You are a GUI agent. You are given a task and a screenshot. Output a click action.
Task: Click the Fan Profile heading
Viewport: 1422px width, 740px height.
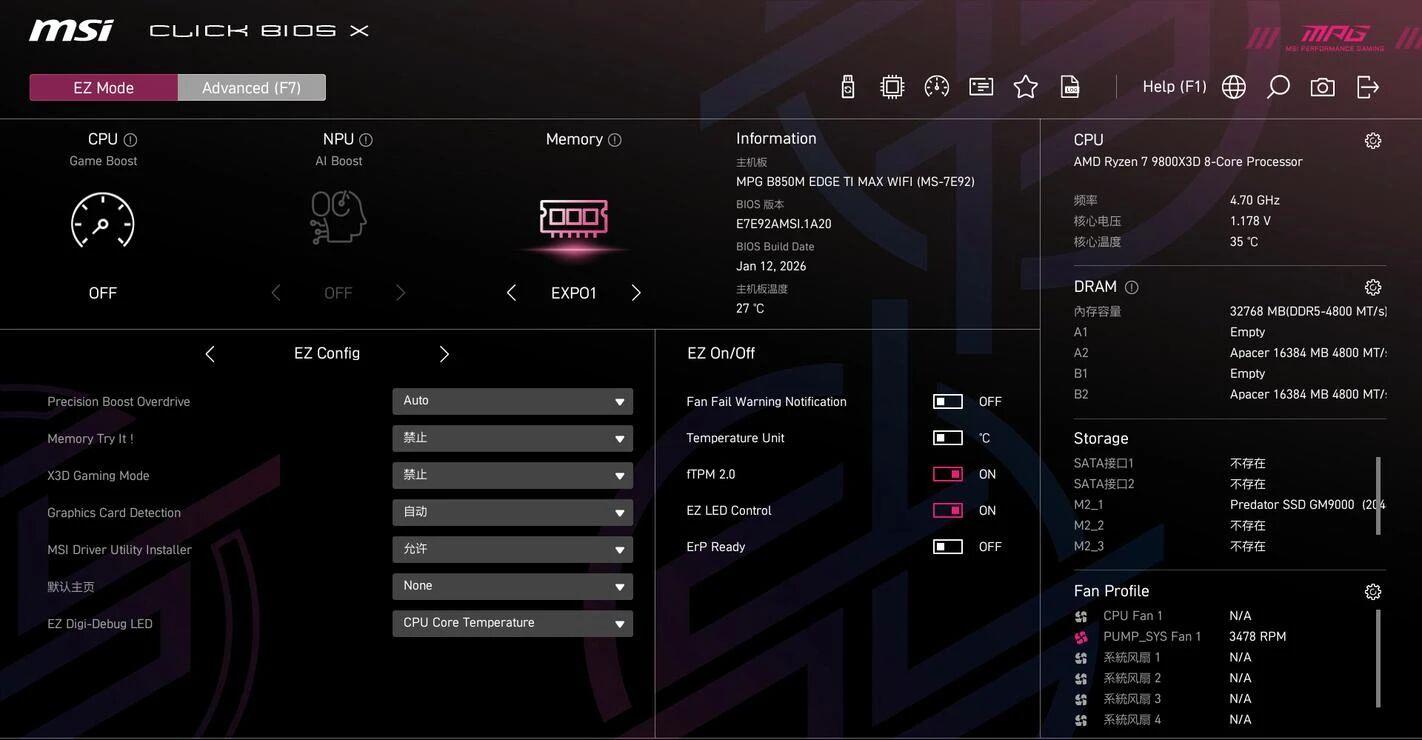pyautogui.click(x=1112, y=591)
